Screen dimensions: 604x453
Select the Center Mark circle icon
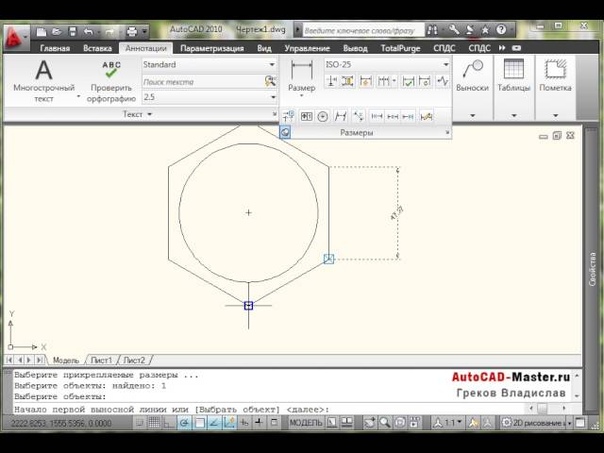click(x=323, y=116)
